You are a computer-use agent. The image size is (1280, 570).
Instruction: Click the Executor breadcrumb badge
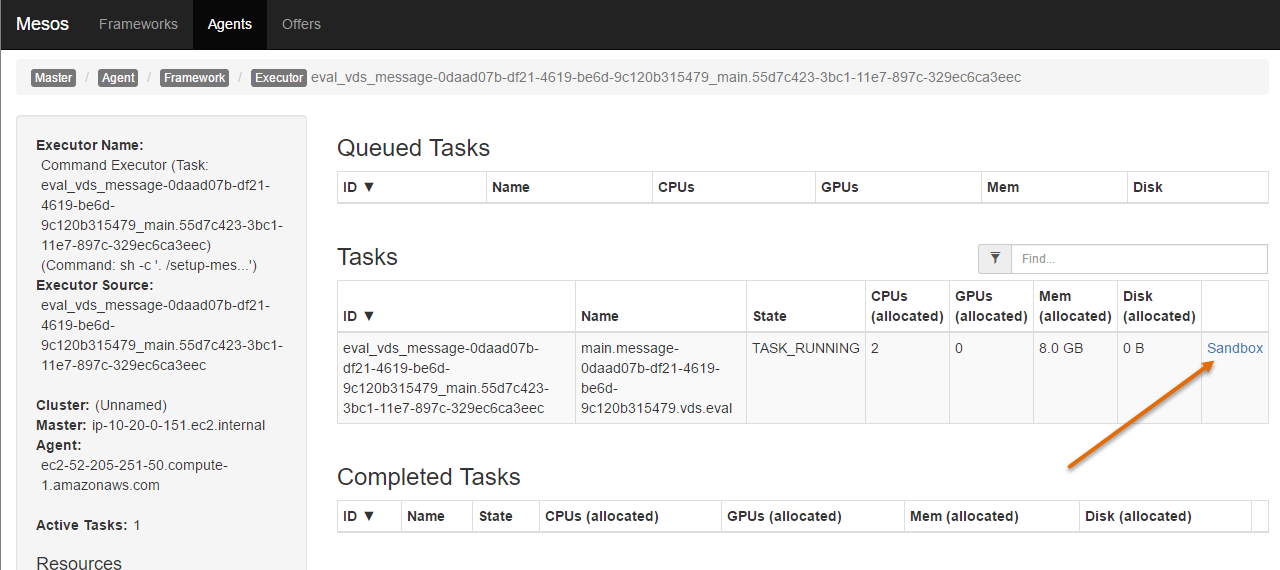pyautogui.click(x=279, y=77)
